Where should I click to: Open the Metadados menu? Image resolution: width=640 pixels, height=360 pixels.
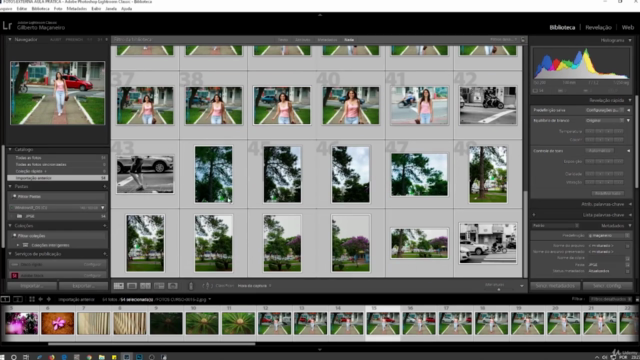pos(77,9)
